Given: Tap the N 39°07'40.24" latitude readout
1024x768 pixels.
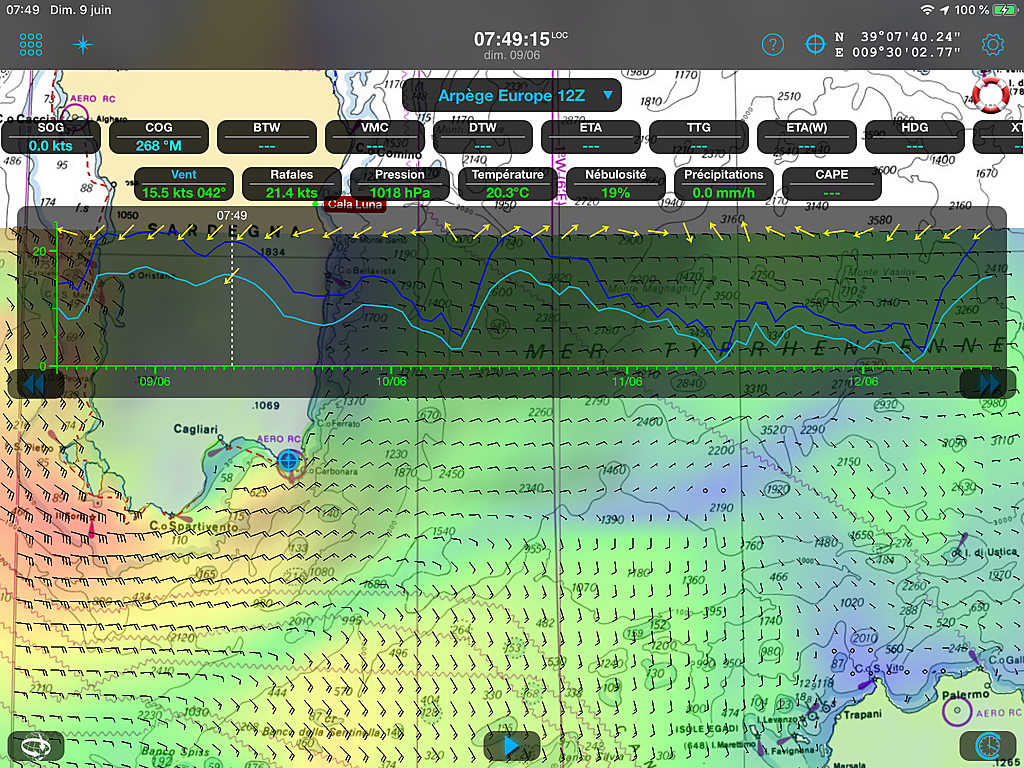Looking at the screenshot, I should click(897, 37).
